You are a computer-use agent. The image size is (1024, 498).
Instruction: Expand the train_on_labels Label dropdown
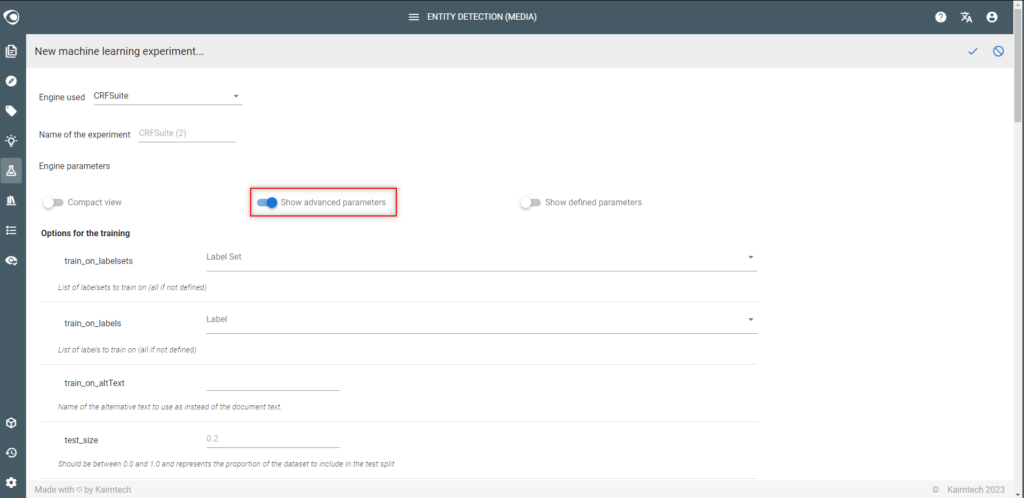(x=481, y=320)
